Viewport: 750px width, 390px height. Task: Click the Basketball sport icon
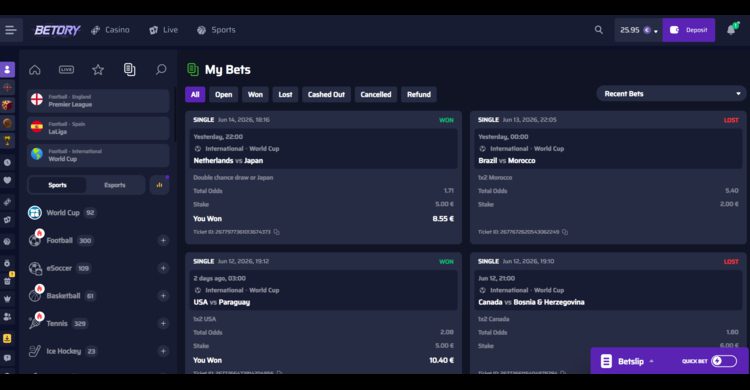pos(35,295)
